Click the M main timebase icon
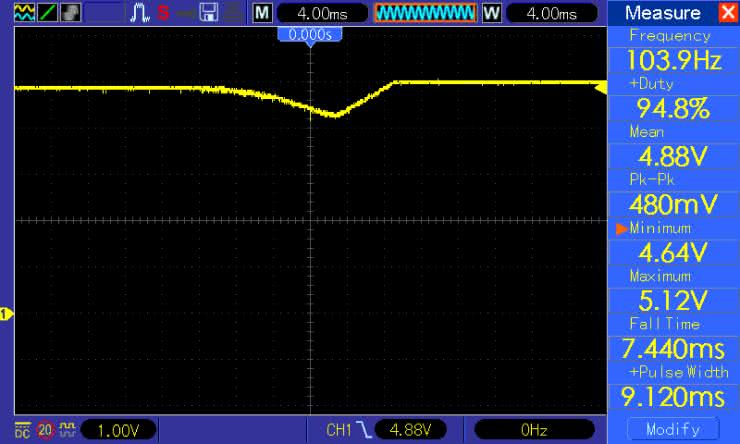Screen dimensions: 740x444 point(262,13)
